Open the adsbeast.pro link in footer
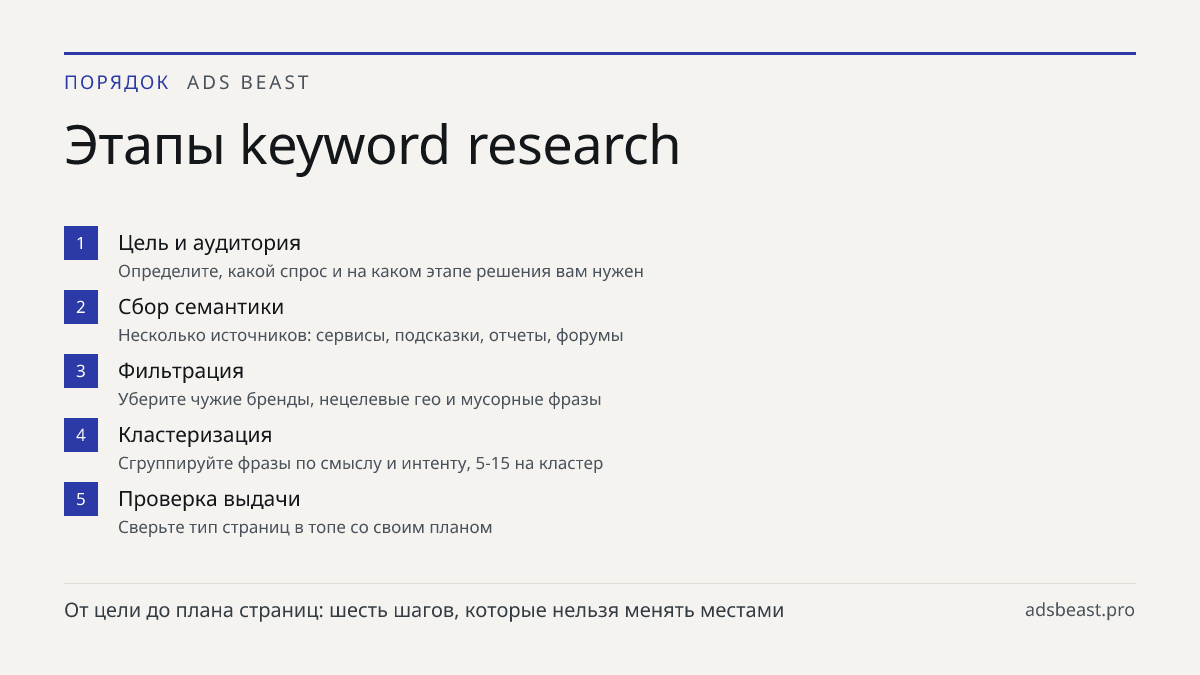The image size is (1200, 675). pyautogui.click(x=1080, y=610)
